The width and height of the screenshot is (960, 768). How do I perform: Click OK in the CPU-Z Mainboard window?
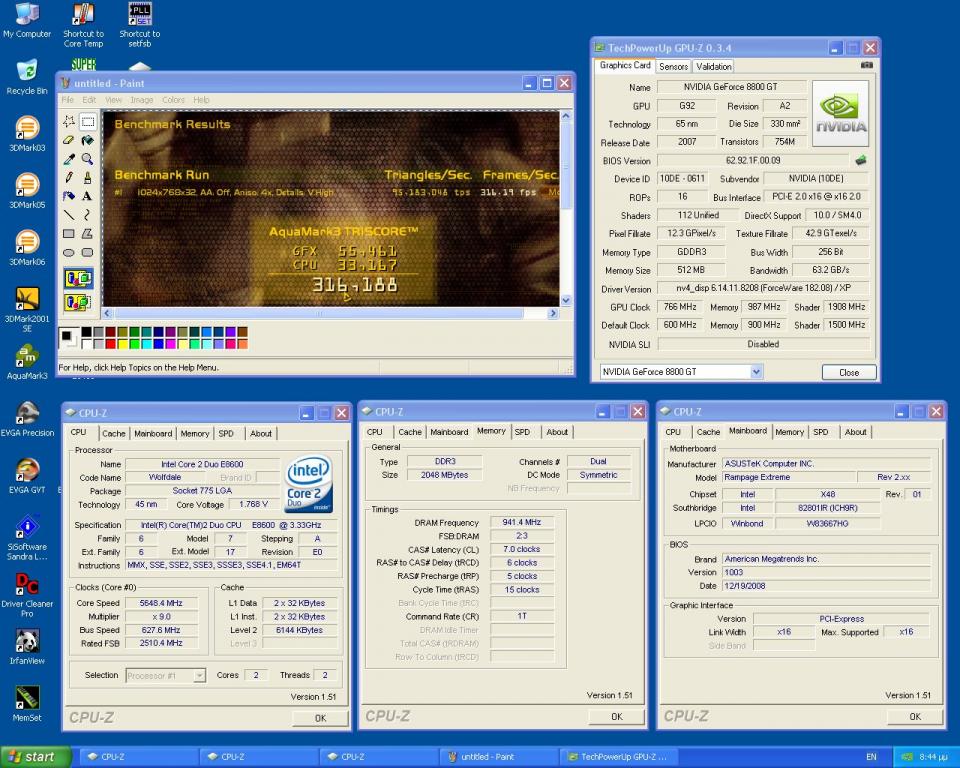(915, 717)
